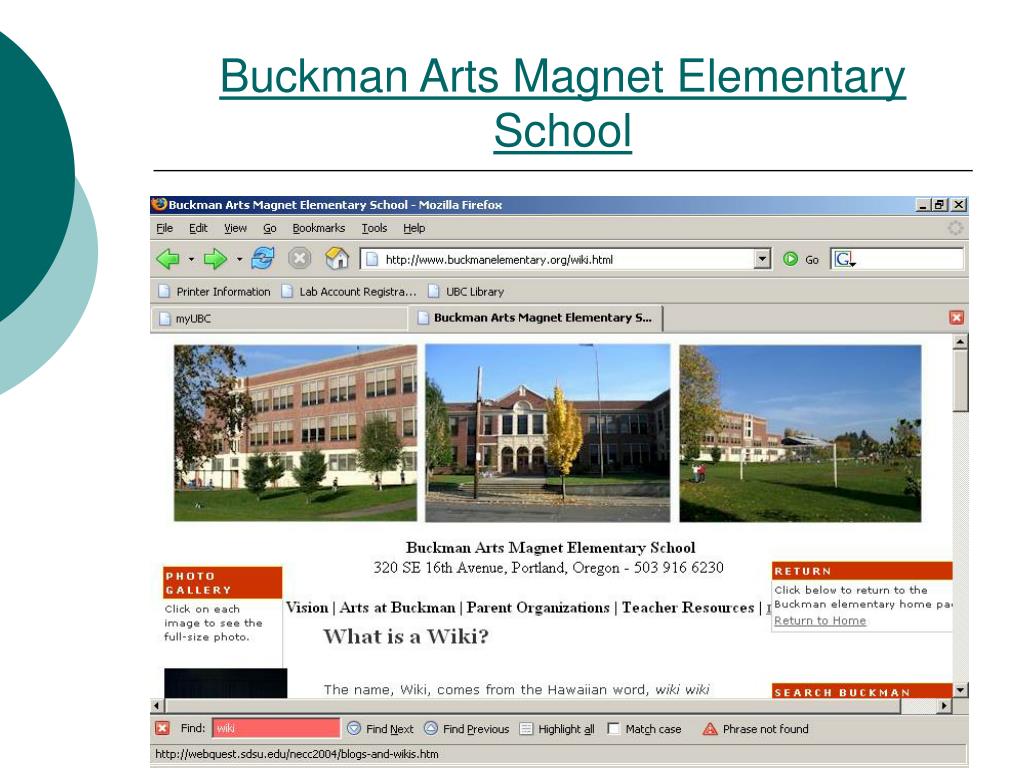Open the Parent Organizations link

(x=538, y=607)
